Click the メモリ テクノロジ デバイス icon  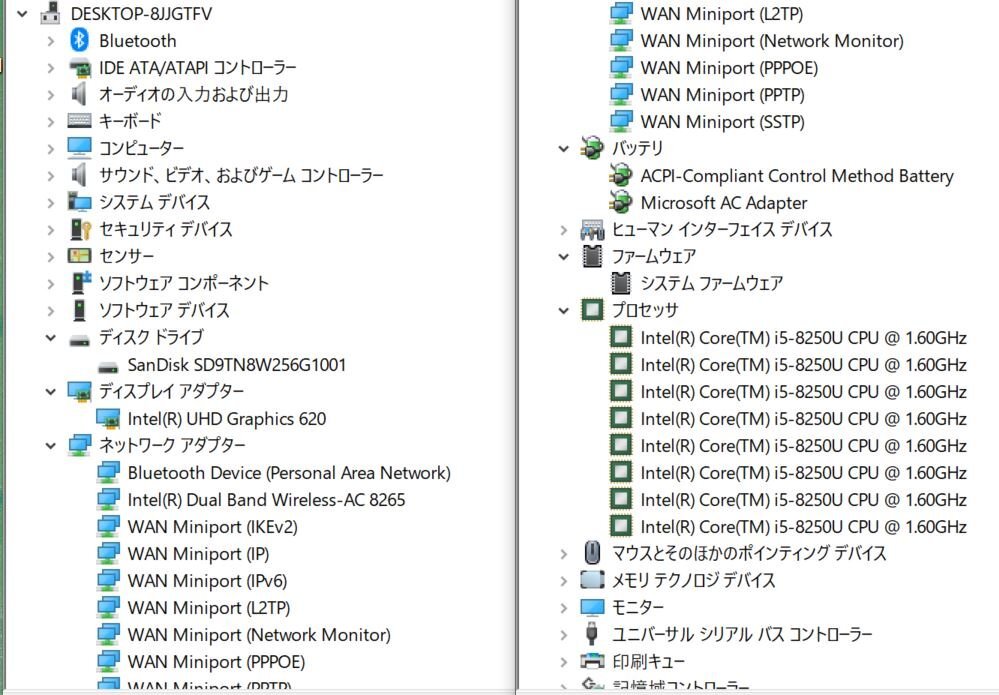(x=592, y=580)
